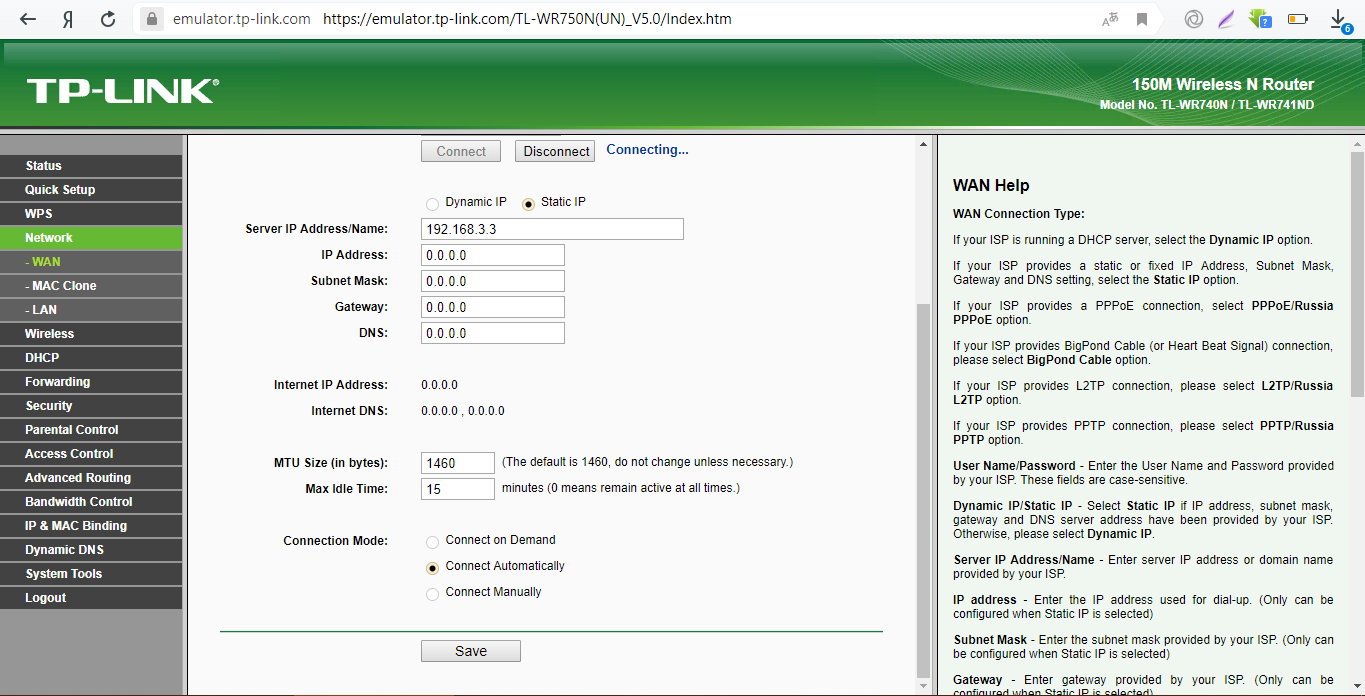Click the main form scrollbar up arrow
Image resolution: width=1365 pixels, height=696 pixels.
click(x=923, y=146)
